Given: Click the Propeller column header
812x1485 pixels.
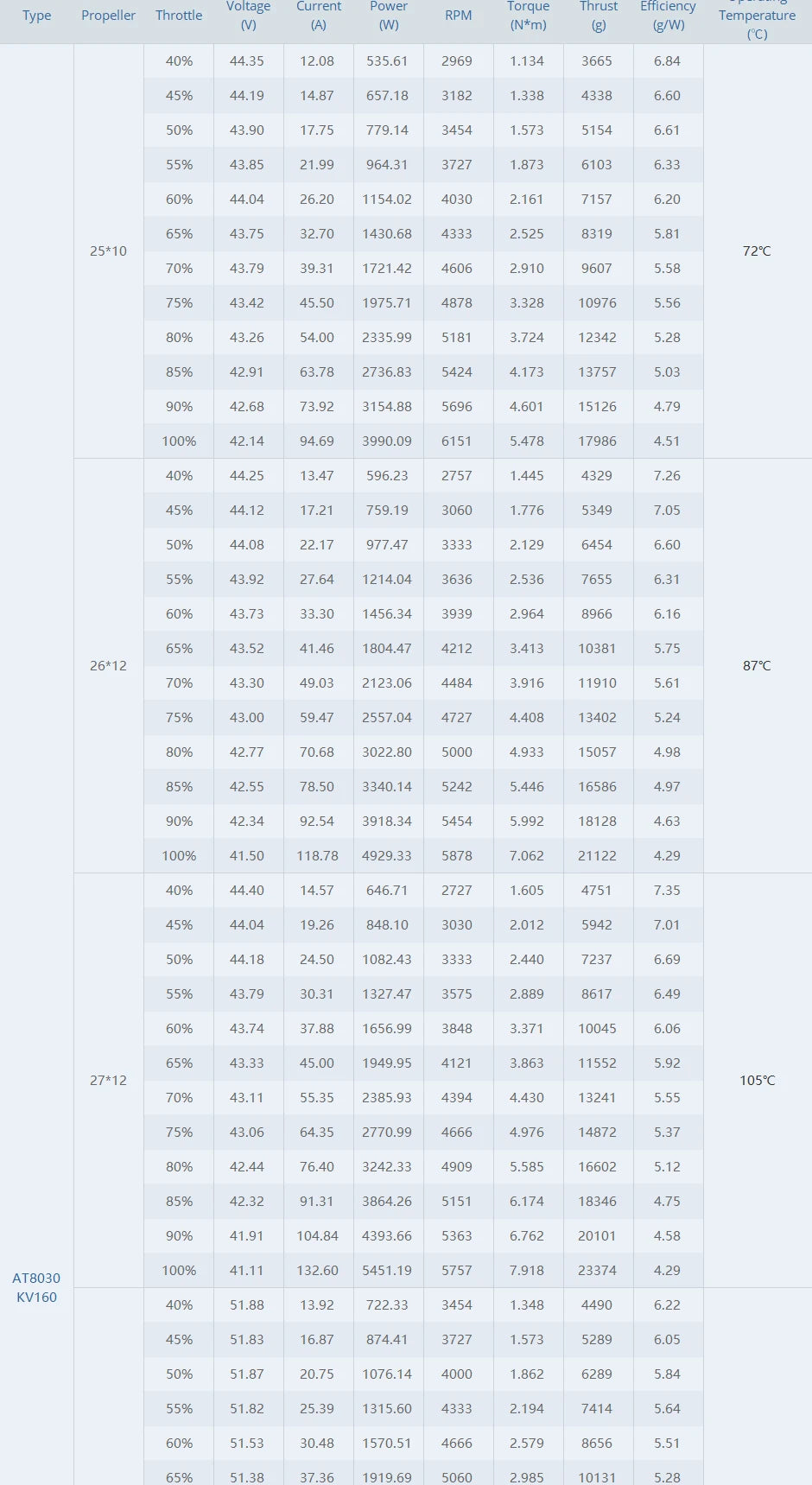Looking at the screenshot, I should point(108,16).
